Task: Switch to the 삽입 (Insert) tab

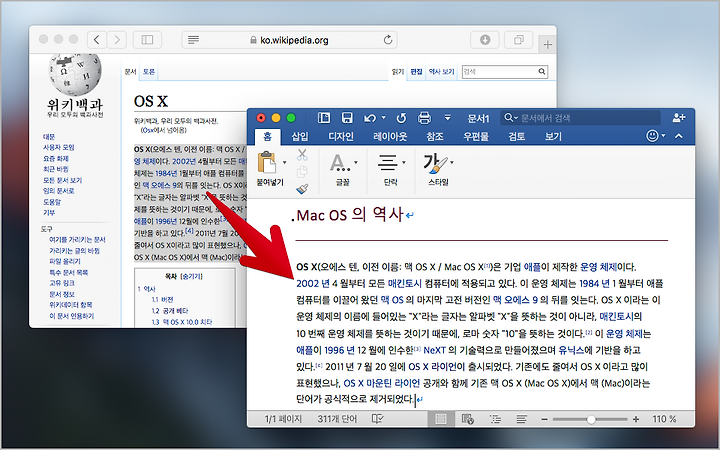Action: pos(300,136)
